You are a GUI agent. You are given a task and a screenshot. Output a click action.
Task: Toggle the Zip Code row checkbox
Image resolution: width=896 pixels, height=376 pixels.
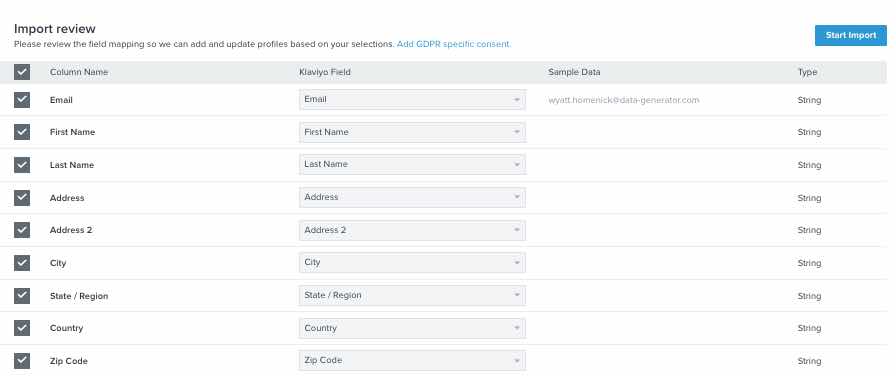tap(22, 361)
